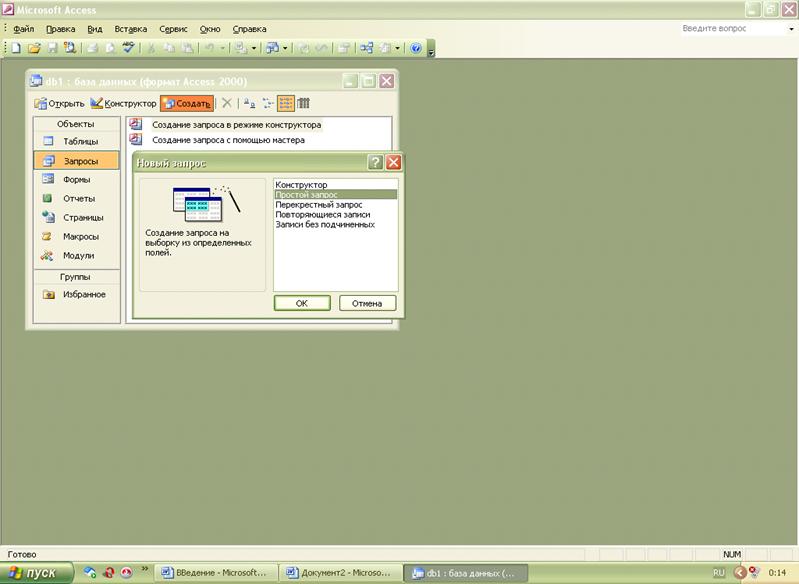This screenshot has width=799, height=584.
Task: Click the help button in Новый запрос dialog
Action: click(375, 162)
